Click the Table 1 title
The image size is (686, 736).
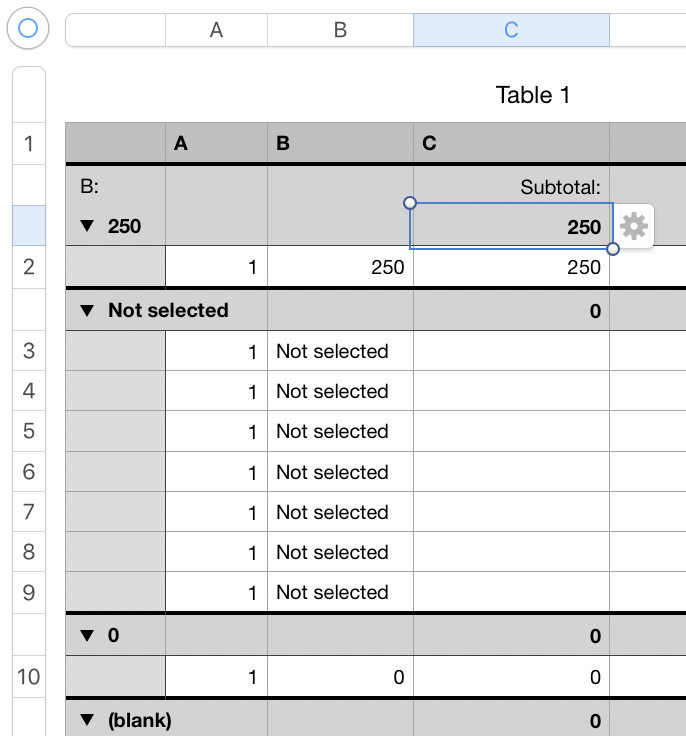[x=532, y=95]
